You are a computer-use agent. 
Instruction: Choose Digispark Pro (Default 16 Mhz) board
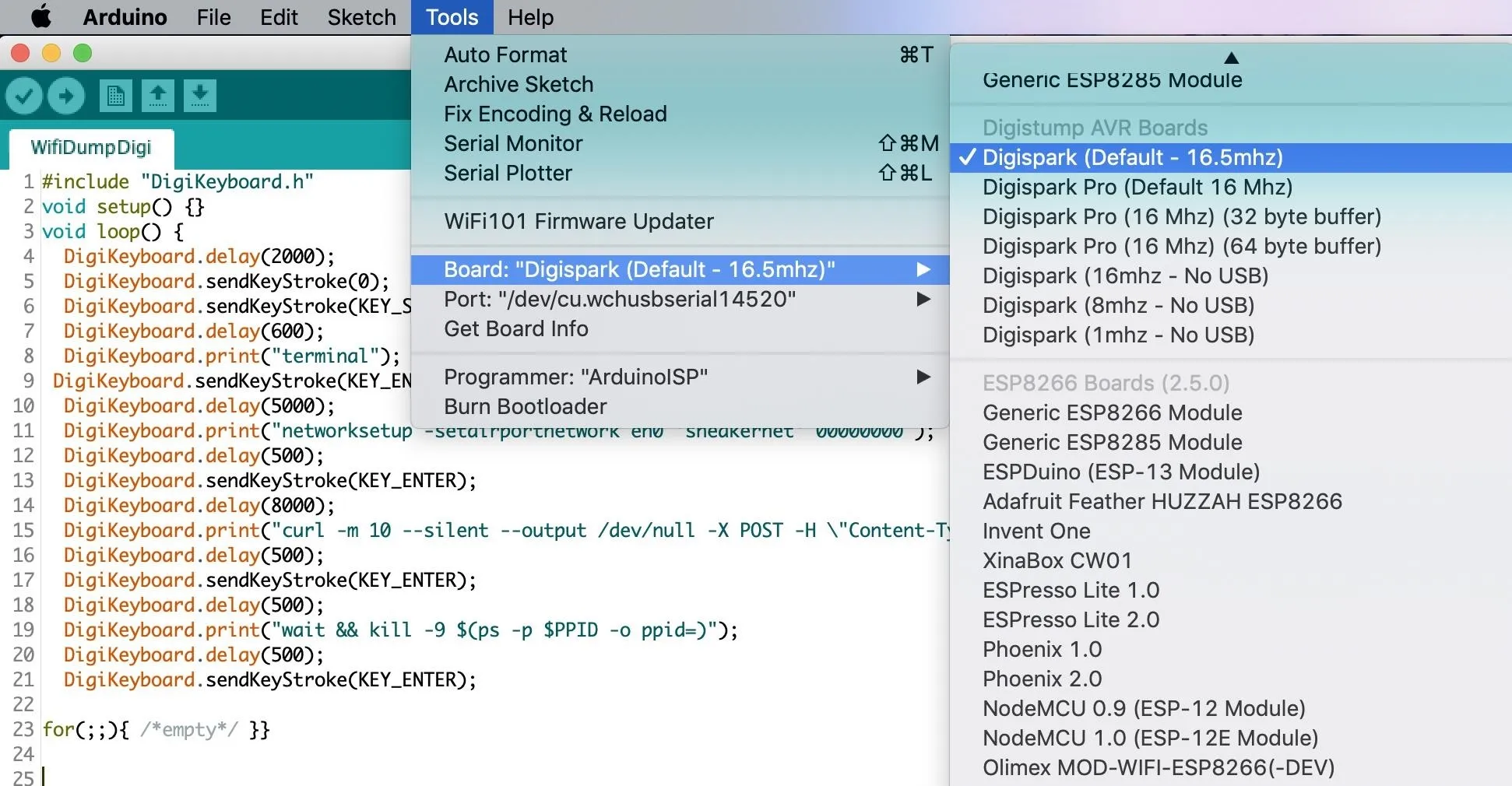click(1231, 187)
